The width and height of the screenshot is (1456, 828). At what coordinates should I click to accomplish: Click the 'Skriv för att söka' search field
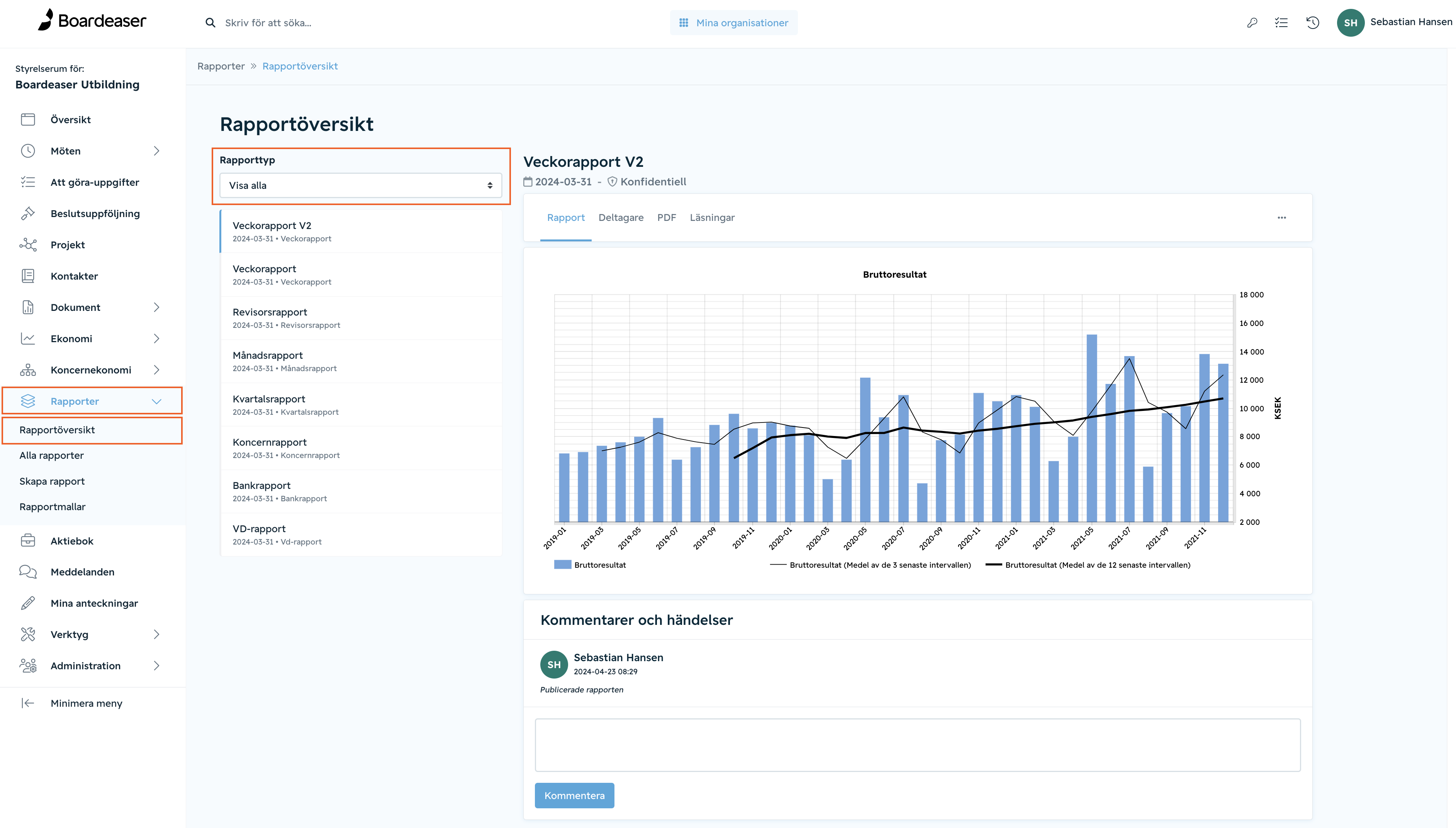[x=268, y=23]
